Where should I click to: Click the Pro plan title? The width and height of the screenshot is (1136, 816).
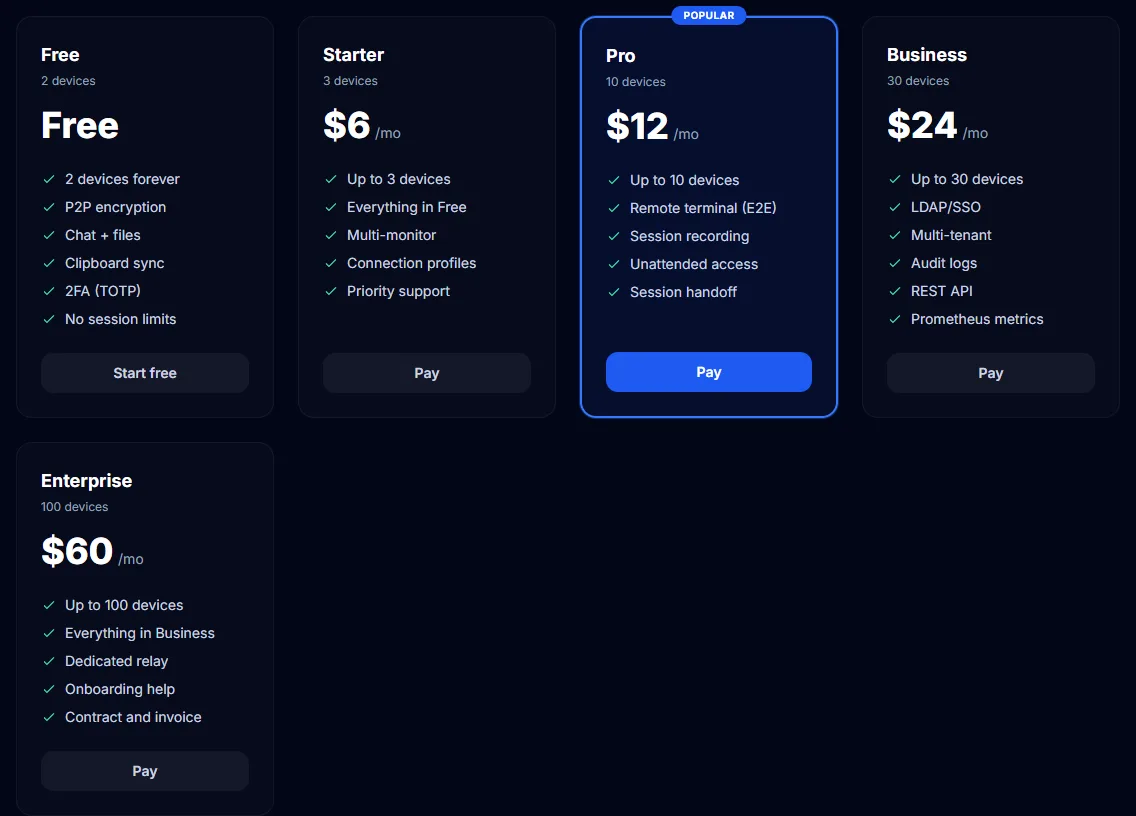point(621,56)
